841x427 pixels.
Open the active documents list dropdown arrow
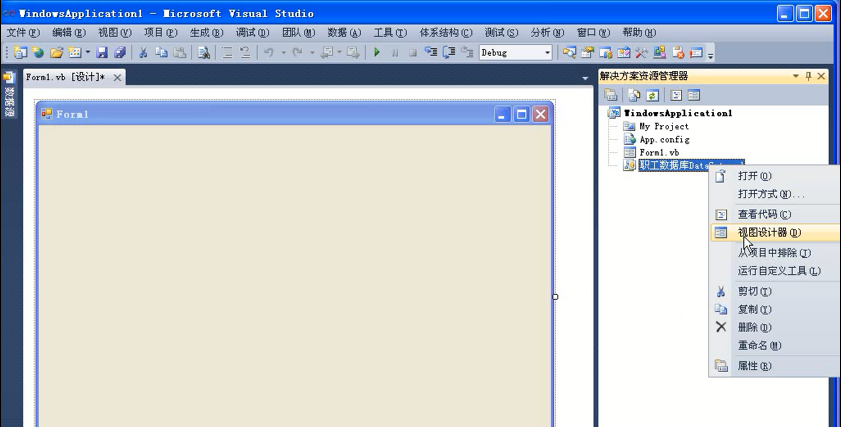click(x=585, y=78)
